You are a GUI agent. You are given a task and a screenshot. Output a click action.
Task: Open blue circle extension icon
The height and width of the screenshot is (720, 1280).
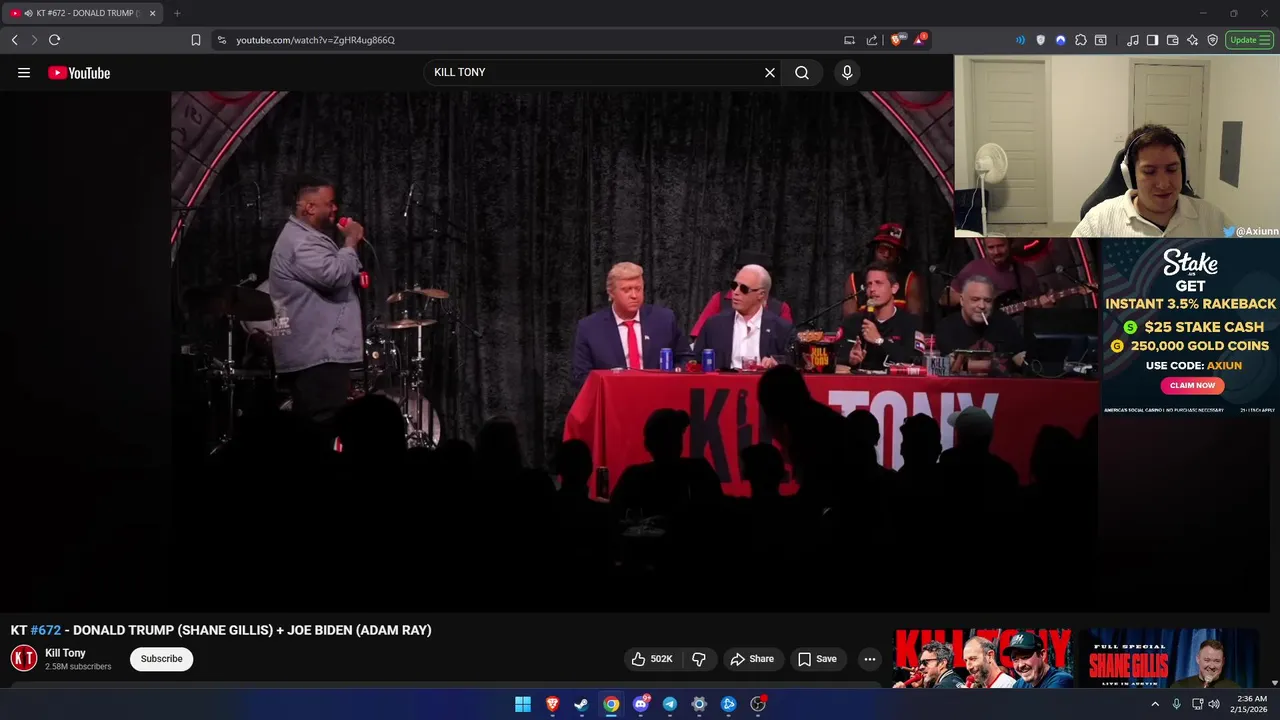pos(1061,40)
